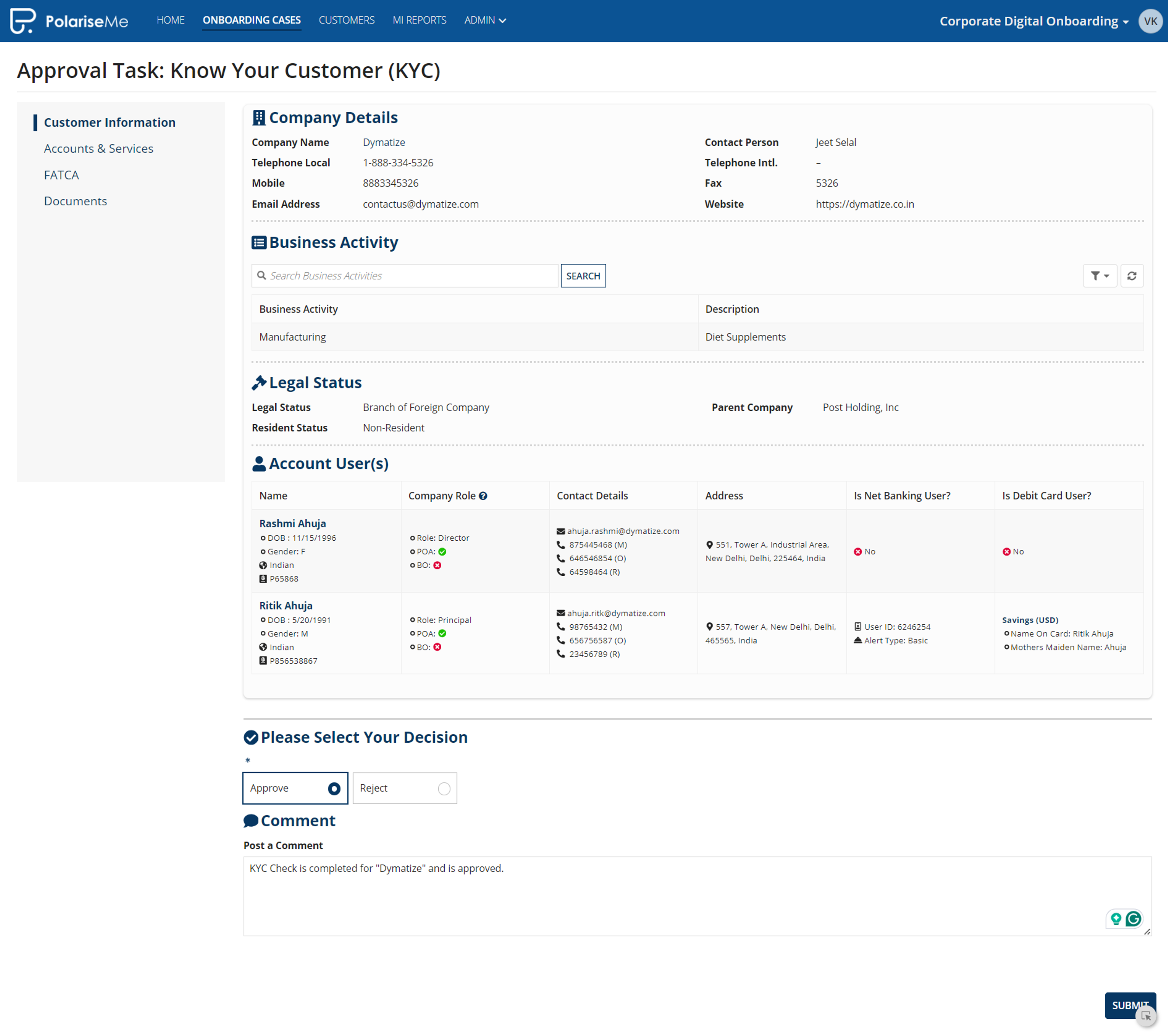Click the Alert Type bell icon
This screenshot has height=1036, width=1168.
858,640
